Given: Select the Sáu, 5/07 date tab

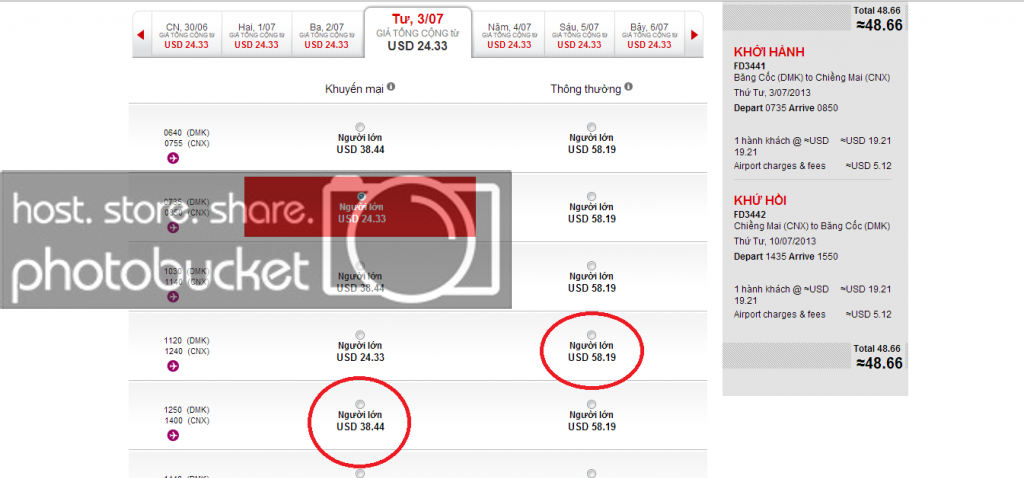Looking at the screenshot, I should (577, 35).
